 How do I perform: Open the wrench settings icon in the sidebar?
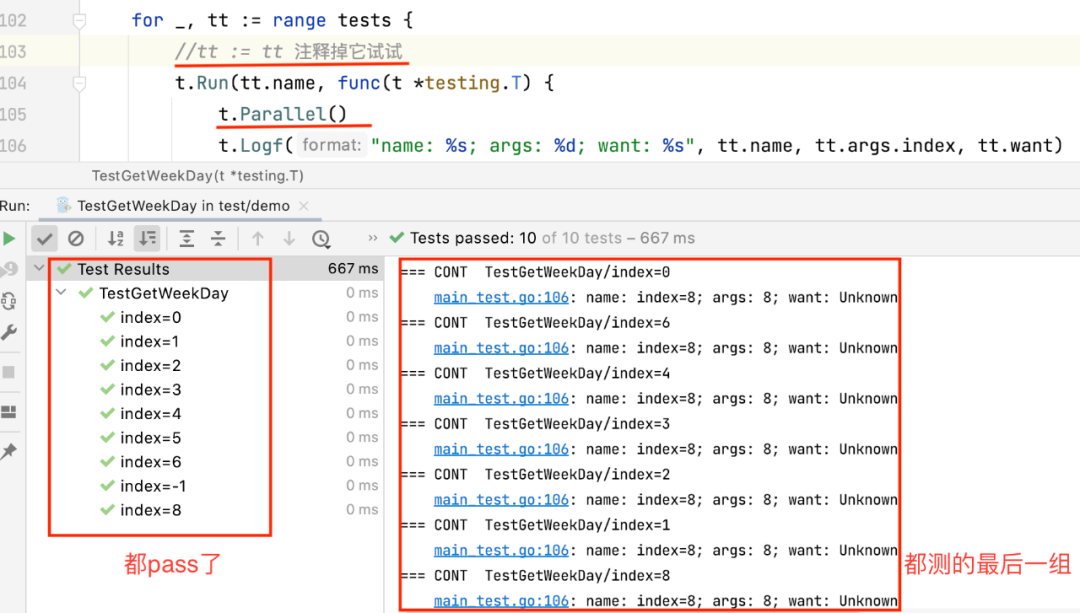click(9, 333)
